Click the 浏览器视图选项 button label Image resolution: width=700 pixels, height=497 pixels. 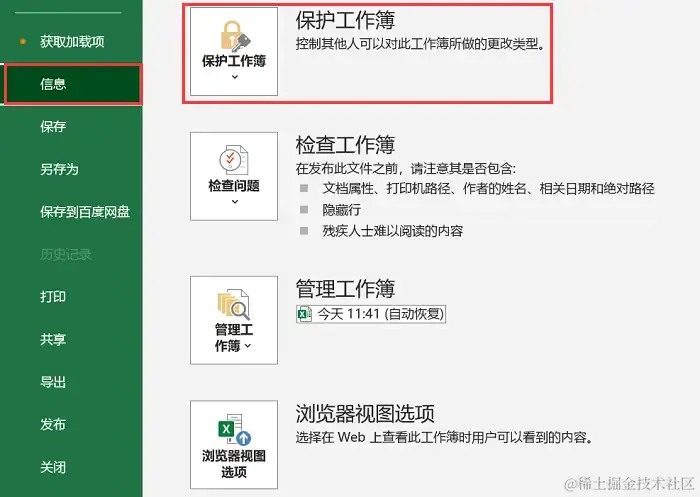[234, 464]
